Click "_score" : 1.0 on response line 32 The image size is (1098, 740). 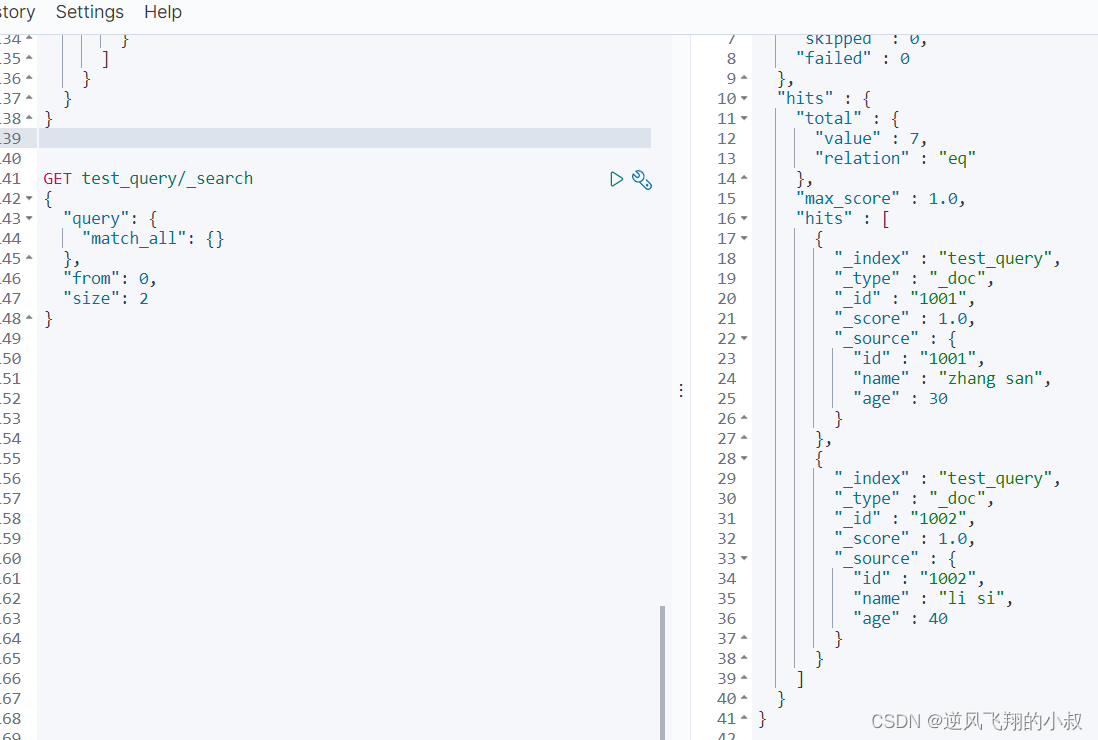(904, 538)
